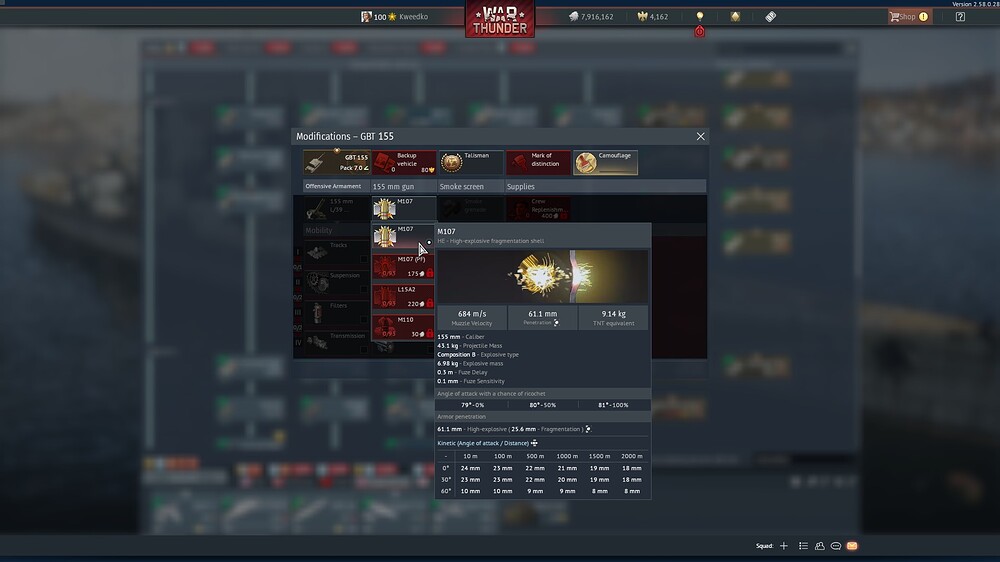Select the Crew Replenishment supply item
Image resolution: width=1000 pixels, height=562 pixels.
tap(538, 208)
